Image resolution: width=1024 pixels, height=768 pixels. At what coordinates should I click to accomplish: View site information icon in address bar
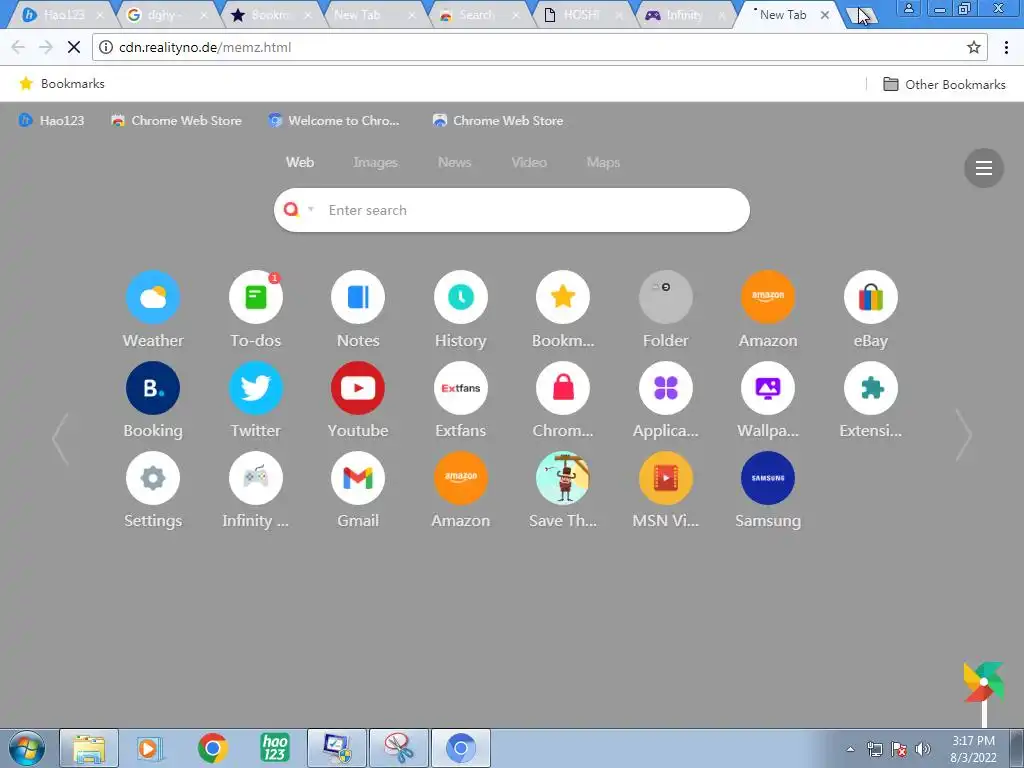[106, 47]
